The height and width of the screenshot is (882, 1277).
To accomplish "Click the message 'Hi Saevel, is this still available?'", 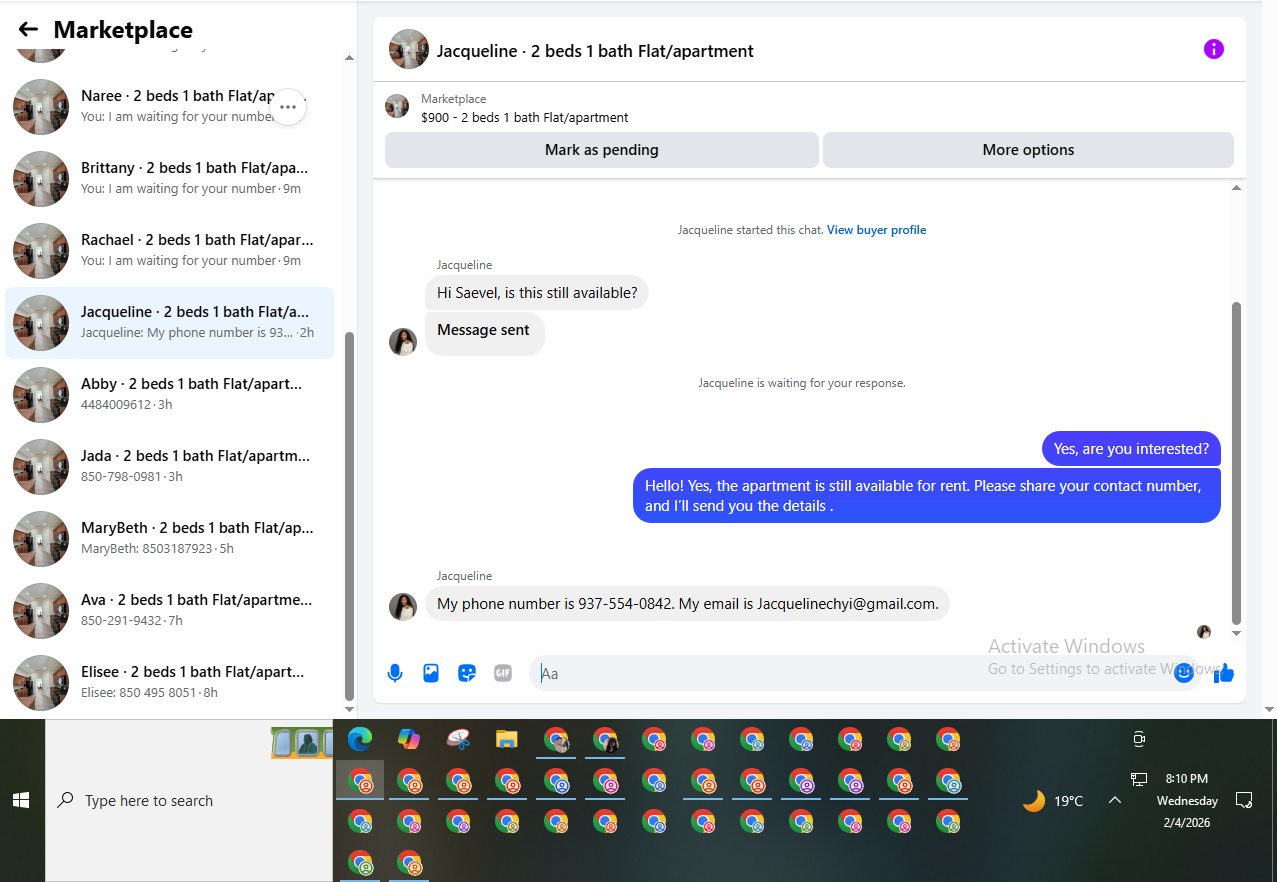I will (x=537, y=293).
